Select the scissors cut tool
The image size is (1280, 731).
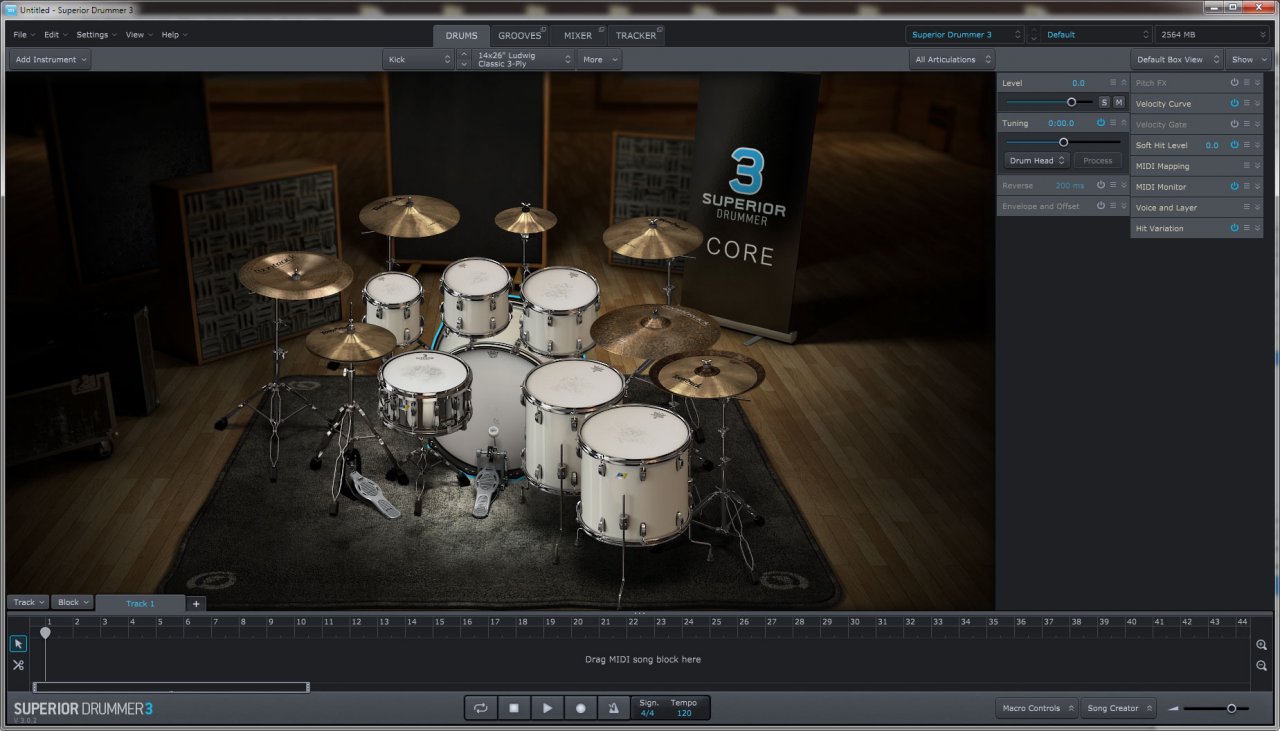click(x=18, y=664)
